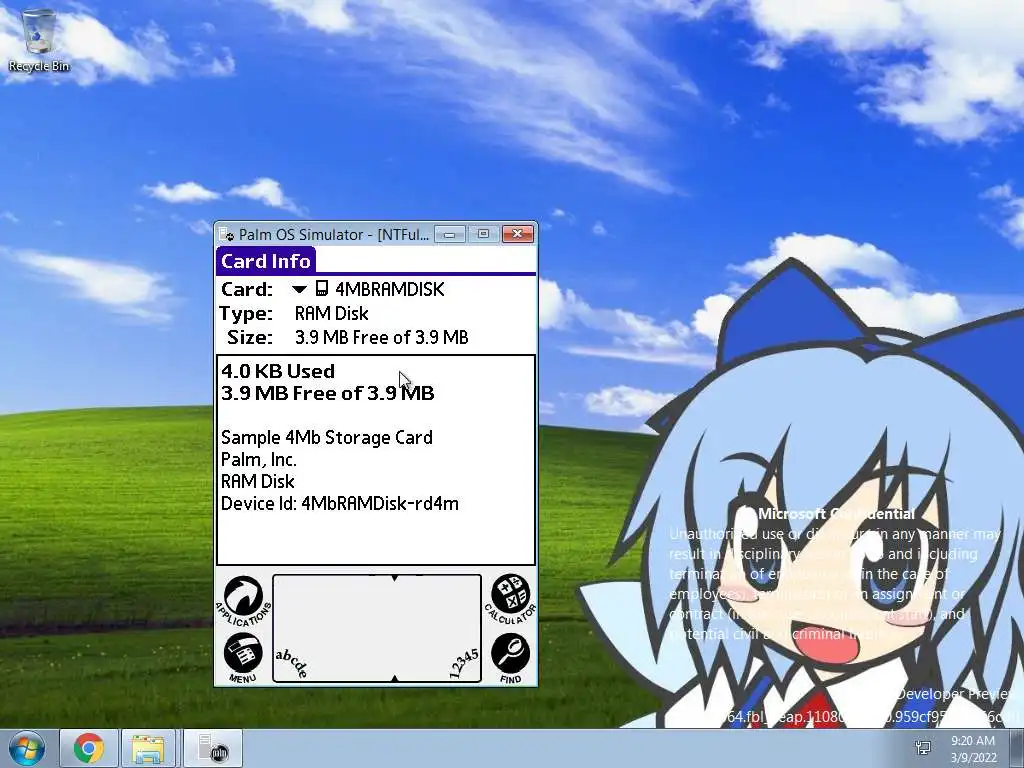The image size is (1024, 768).
Task: Click the 'RAM Disk' type value
Action: tap(331, 313)
